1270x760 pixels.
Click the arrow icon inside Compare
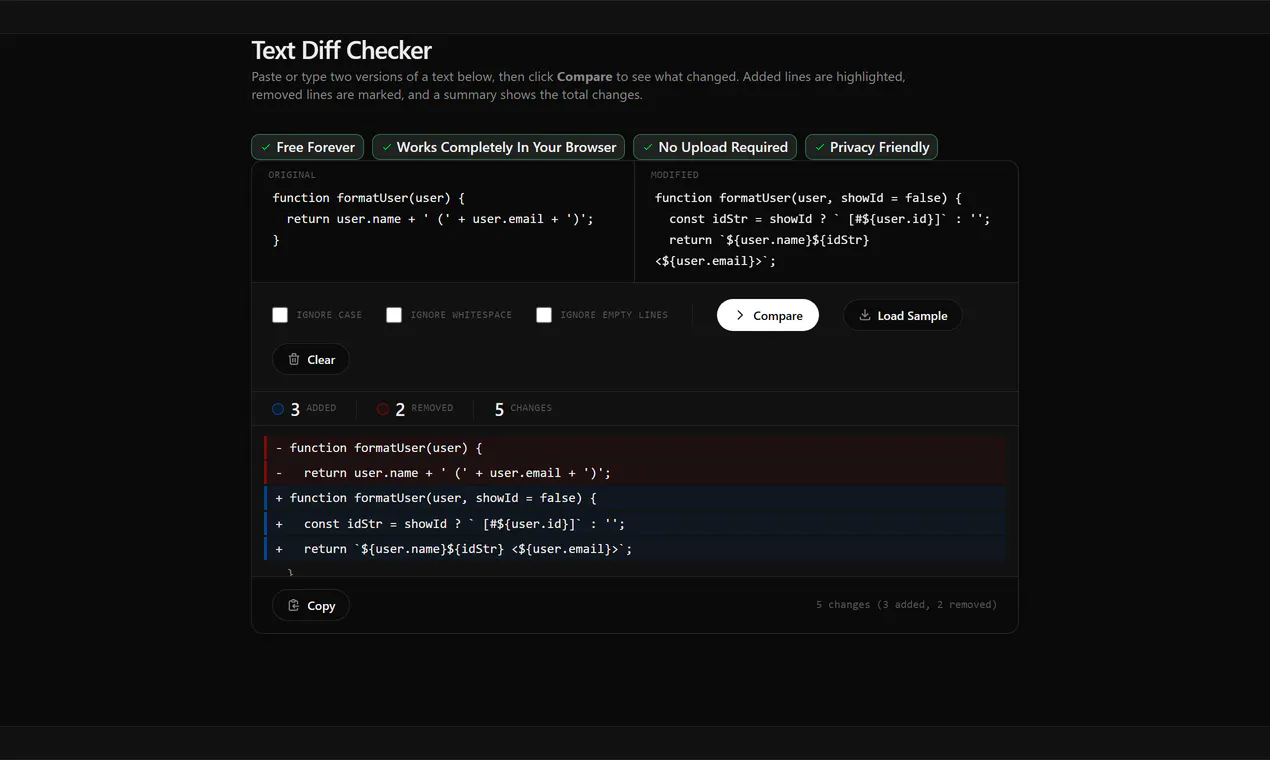(x=740, y=315)
